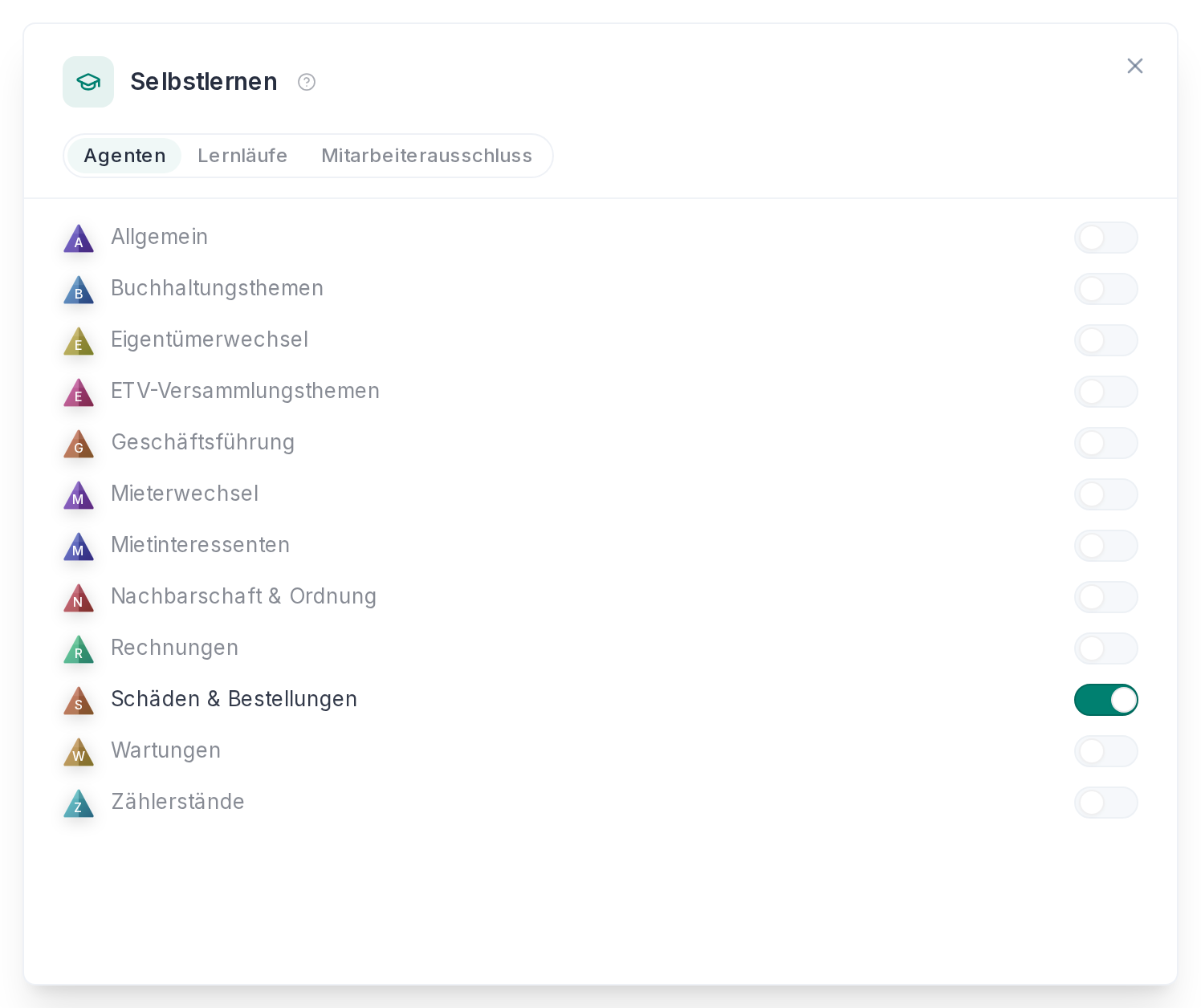Click the Nachbarschaft & Ordnung agent icon
Image resolution: width=1201 pixels, height=1008 pixels.
(79, 598)
